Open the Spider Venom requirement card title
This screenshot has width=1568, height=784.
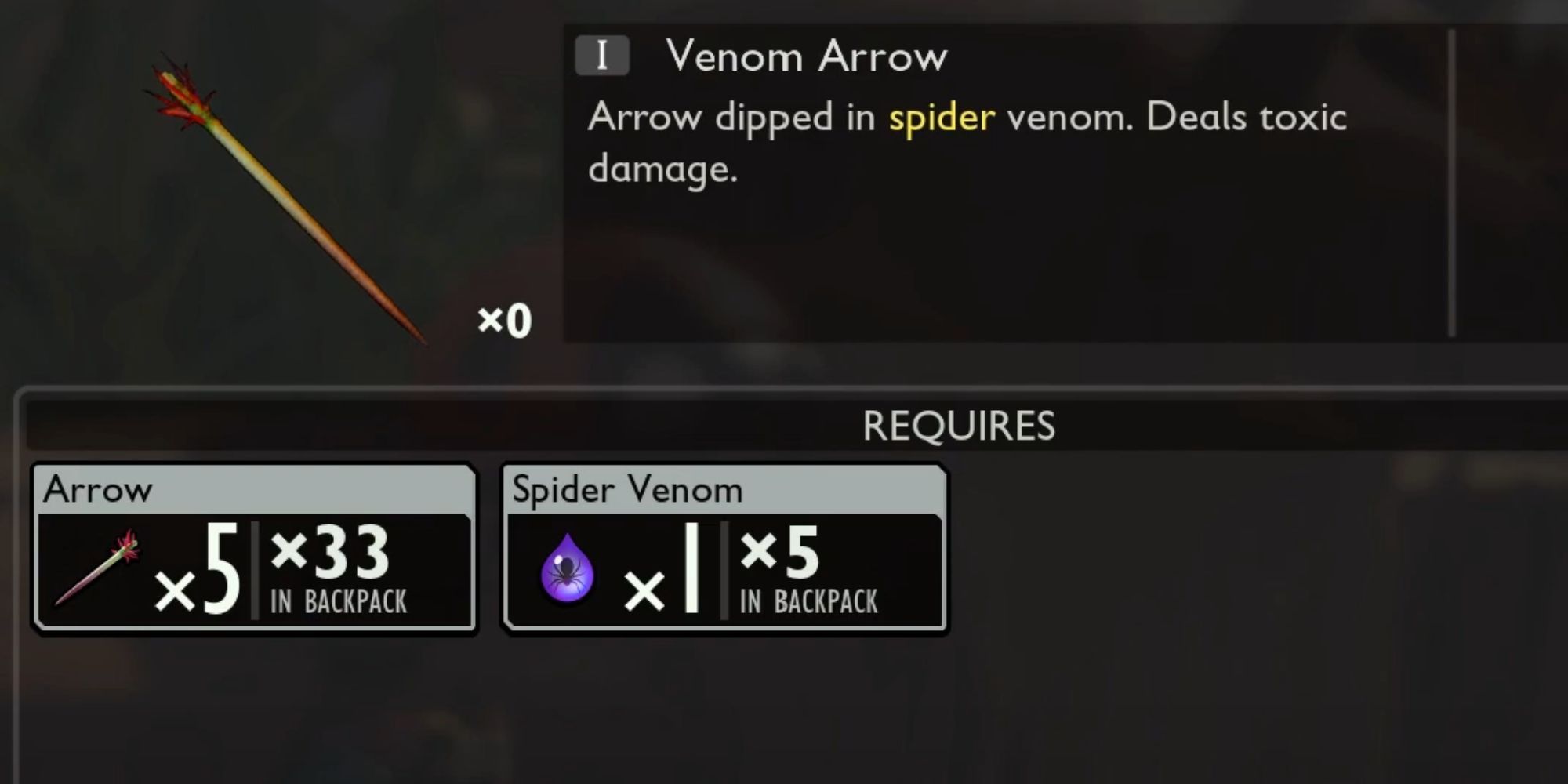[627, 490]
